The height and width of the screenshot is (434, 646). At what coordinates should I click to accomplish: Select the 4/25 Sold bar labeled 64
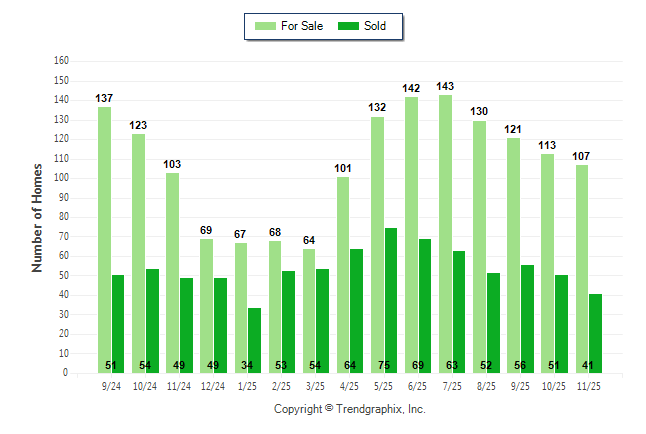357,310
